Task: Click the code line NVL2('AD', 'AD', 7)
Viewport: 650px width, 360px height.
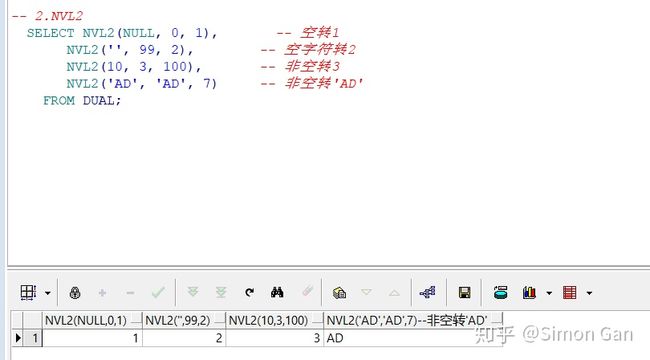Action: pyautogui.click(x=142, y=83)
